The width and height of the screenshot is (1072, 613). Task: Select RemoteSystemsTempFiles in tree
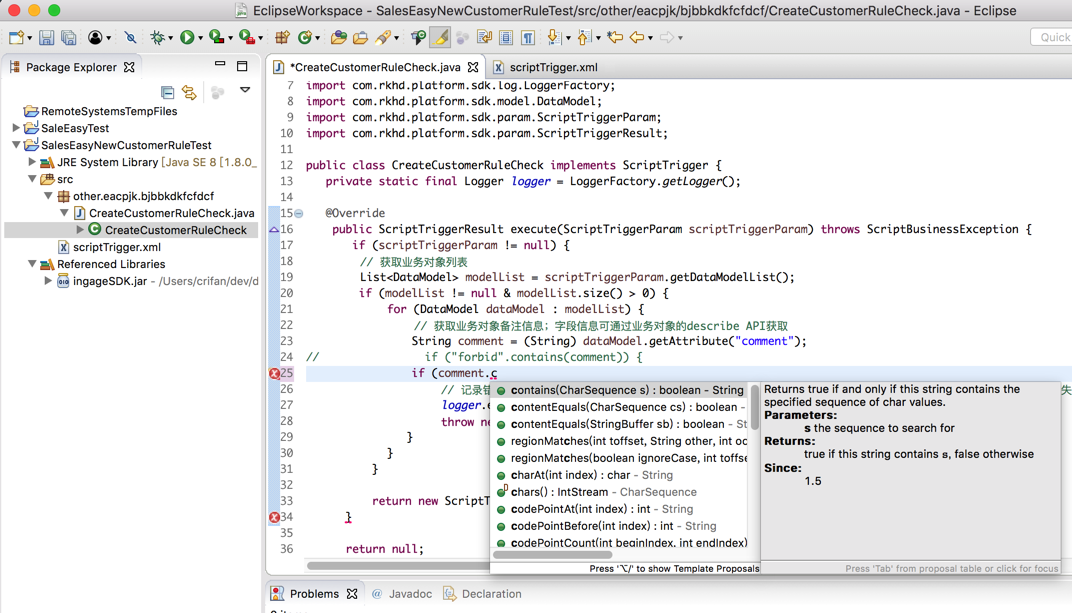[109, 111]
